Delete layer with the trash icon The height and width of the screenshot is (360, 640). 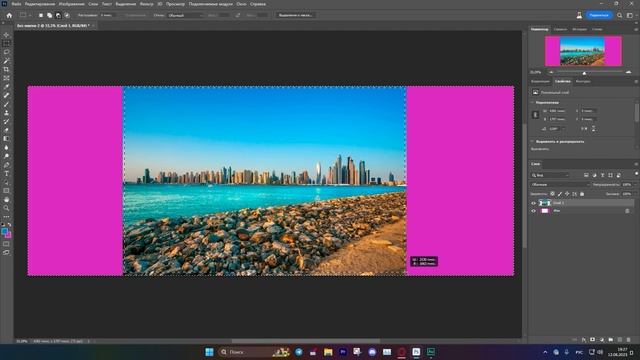tap(628, 340)
